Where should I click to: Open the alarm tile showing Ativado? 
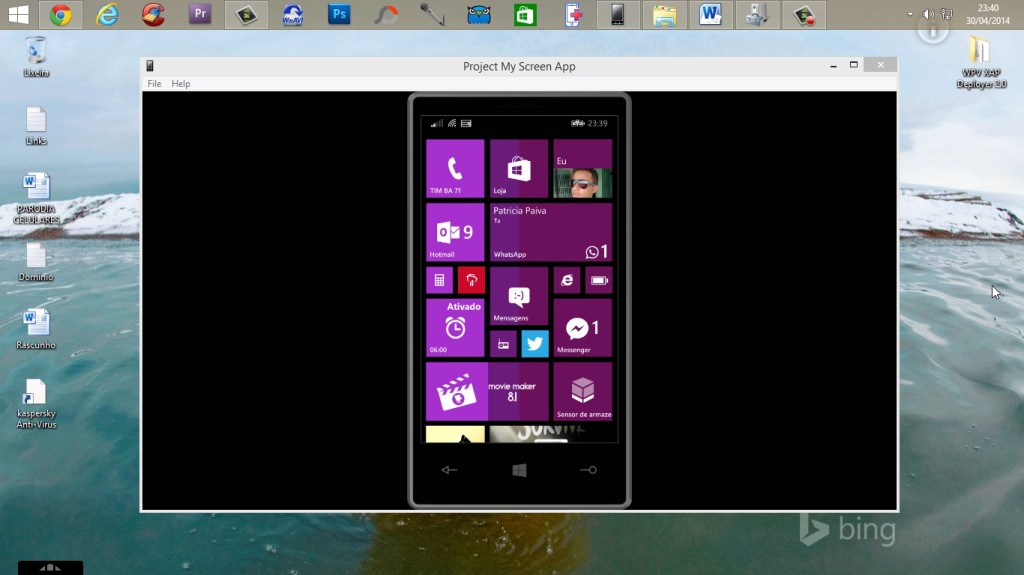(x=455, y=328)
